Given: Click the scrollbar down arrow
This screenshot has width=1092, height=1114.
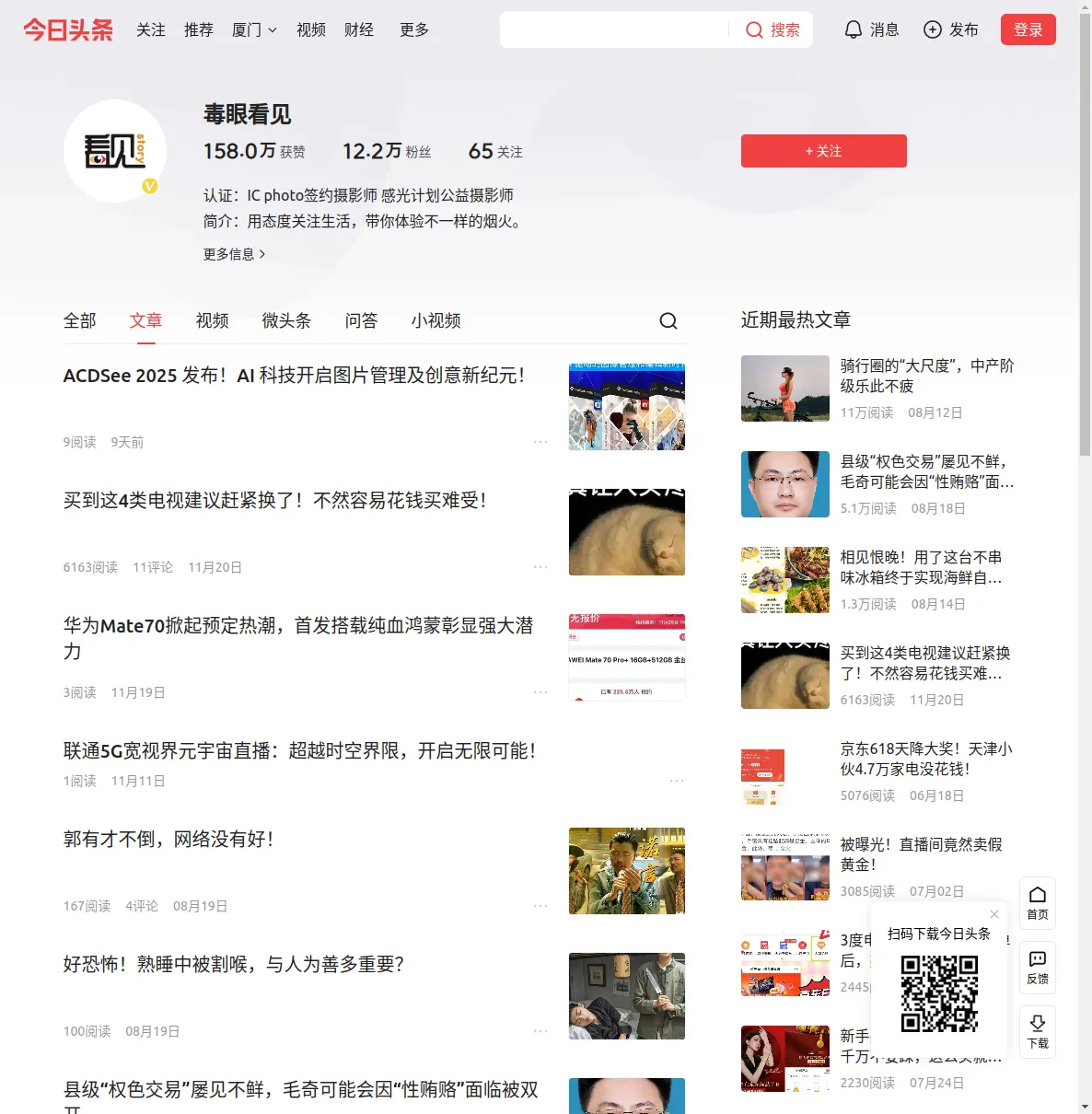Looking at the screenshot, I should pyautogui.click(x=1085, y=1107).
